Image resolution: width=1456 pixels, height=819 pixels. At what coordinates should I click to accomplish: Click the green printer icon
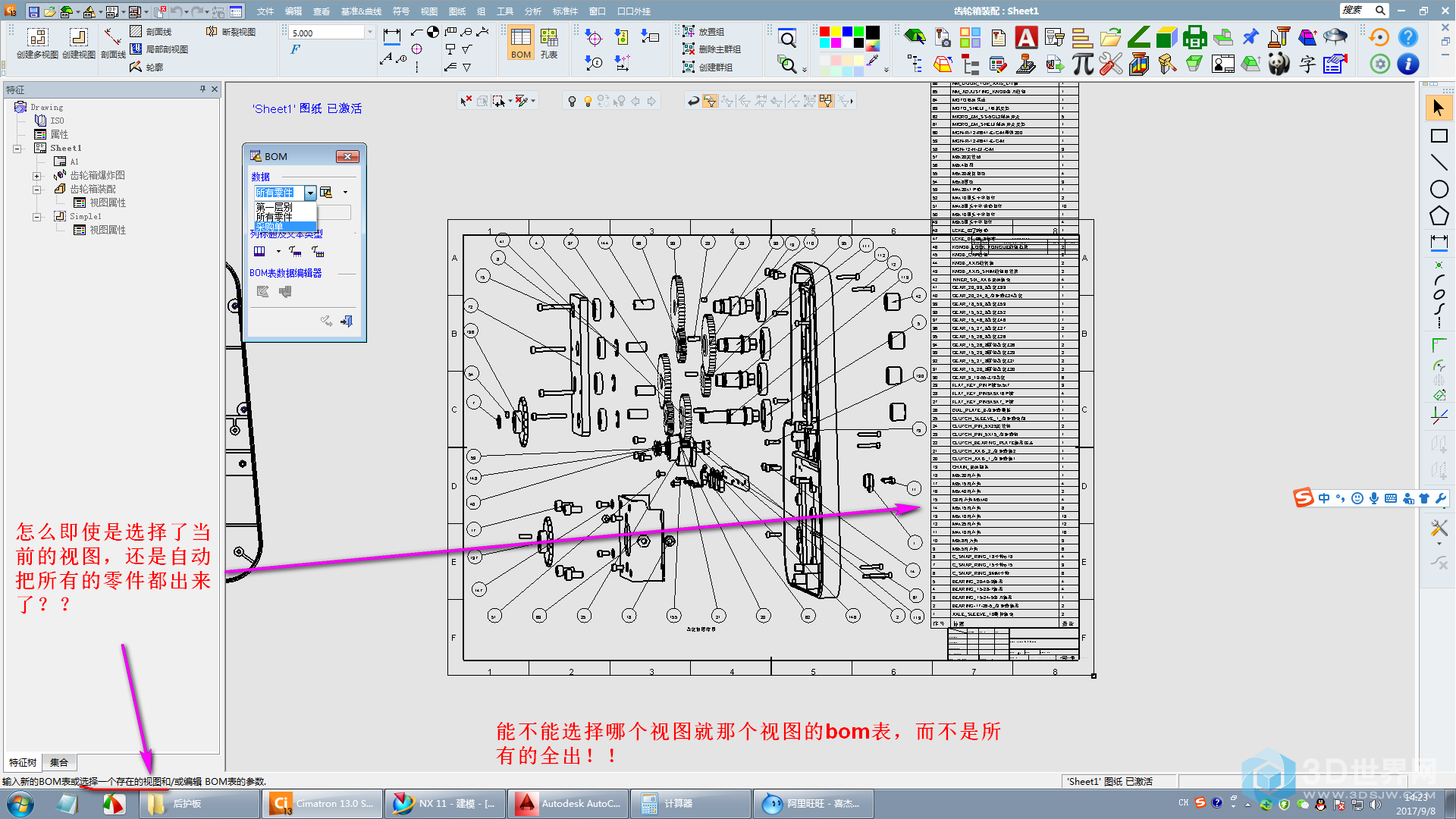tap(1195, 37)
